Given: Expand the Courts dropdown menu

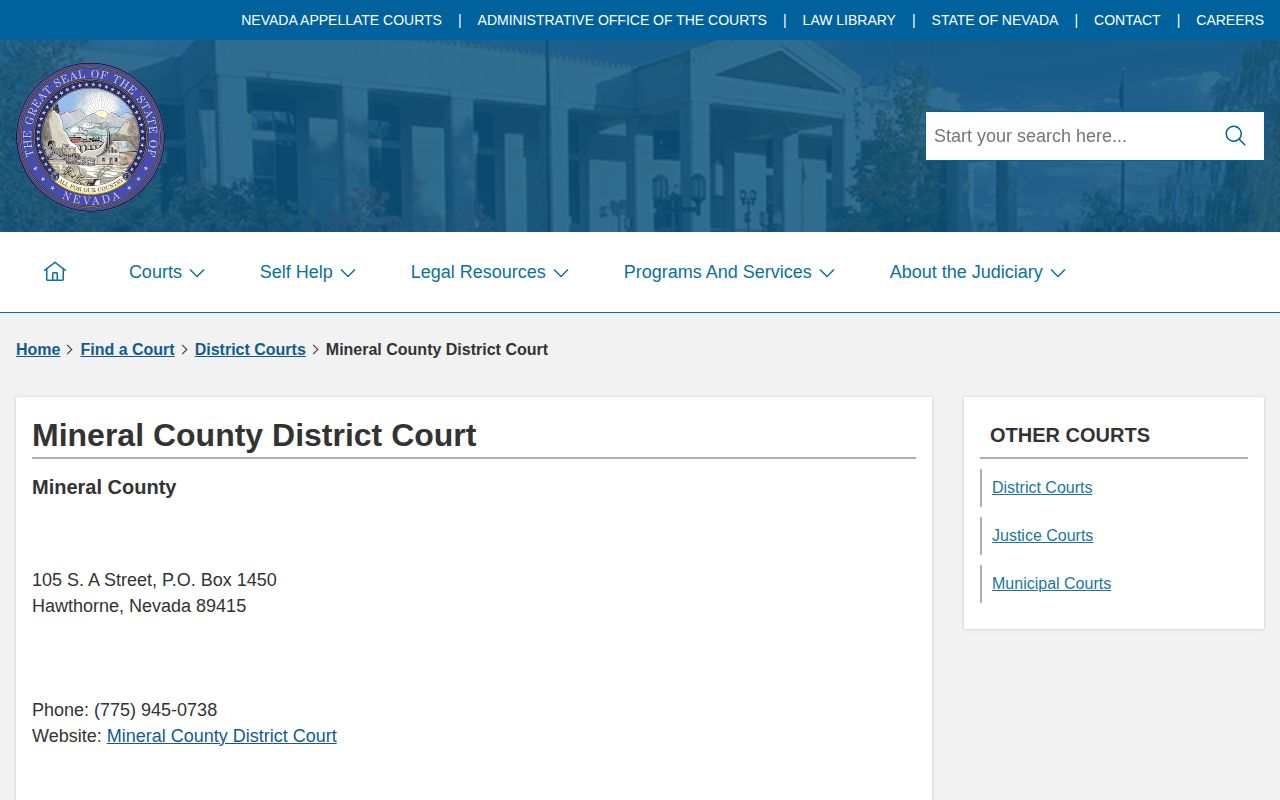Looking at the screenshot, I should [167, 272].
